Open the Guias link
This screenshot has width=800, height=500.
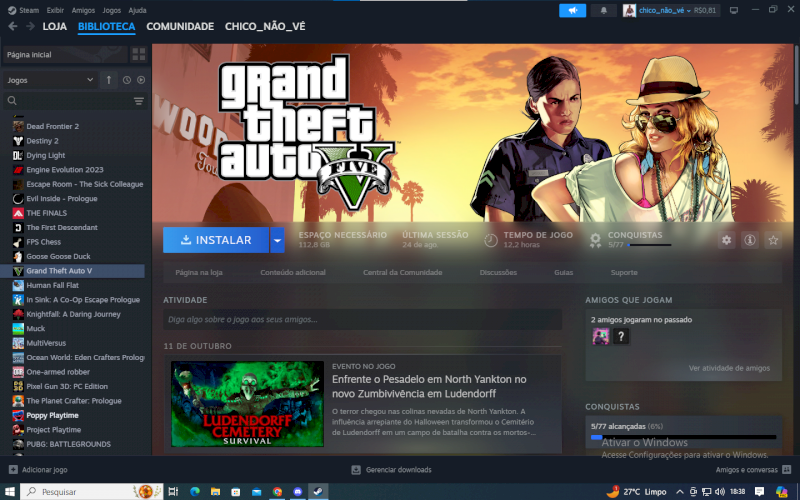coord(563,272)
